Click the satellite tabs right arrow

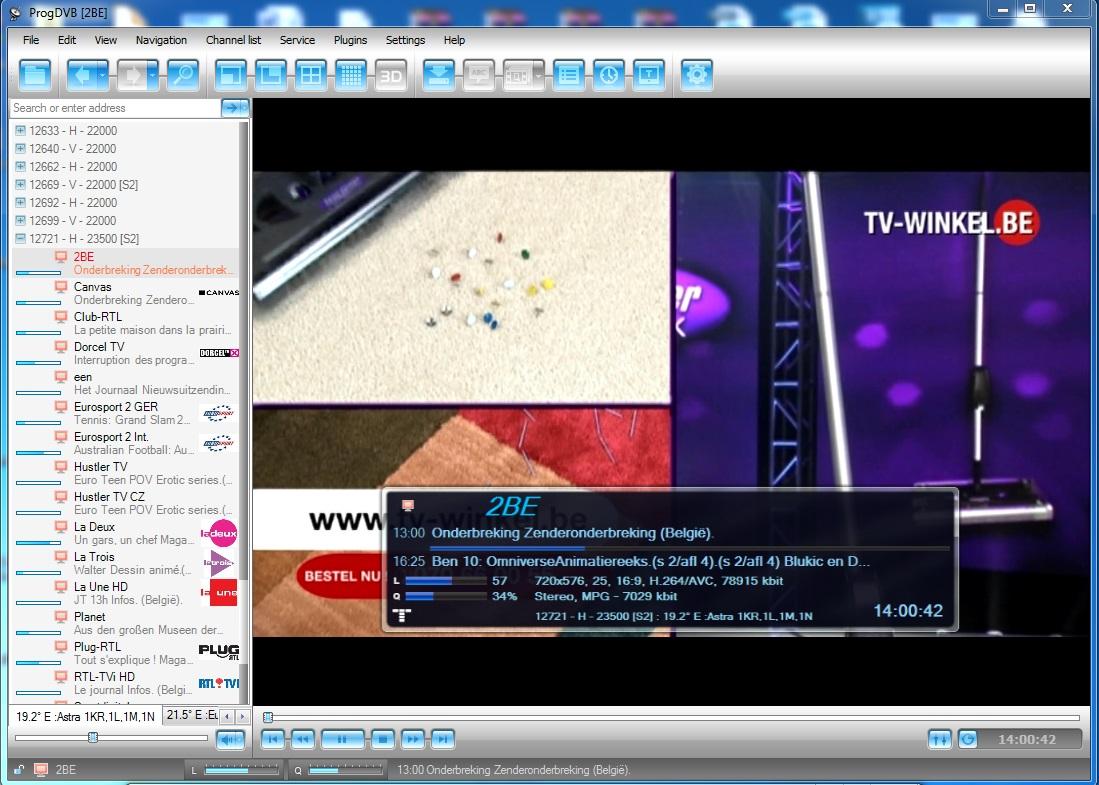click(x=243, y=716)
